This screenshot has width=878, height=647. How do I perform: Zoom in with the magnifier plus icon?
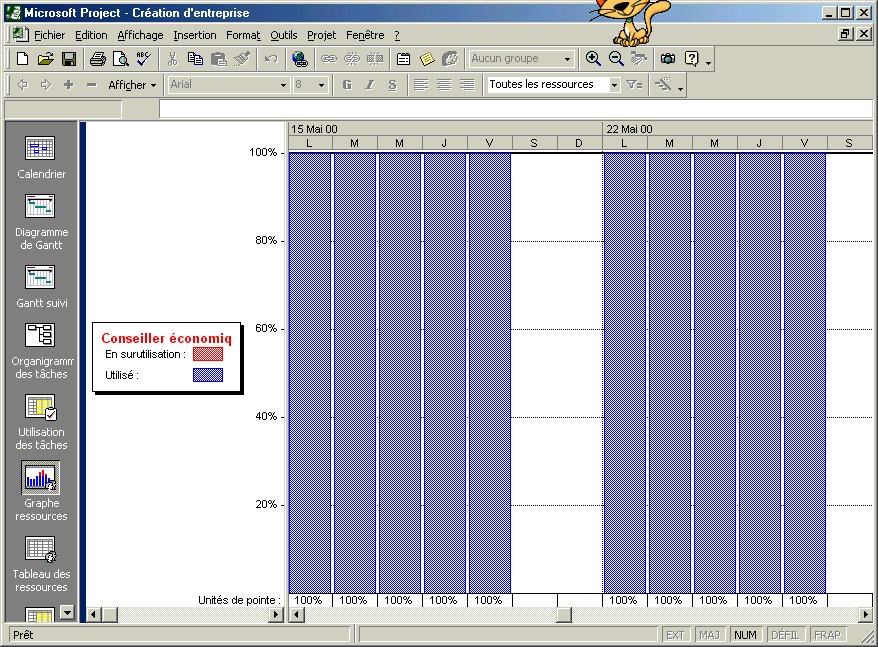(593, 59)
